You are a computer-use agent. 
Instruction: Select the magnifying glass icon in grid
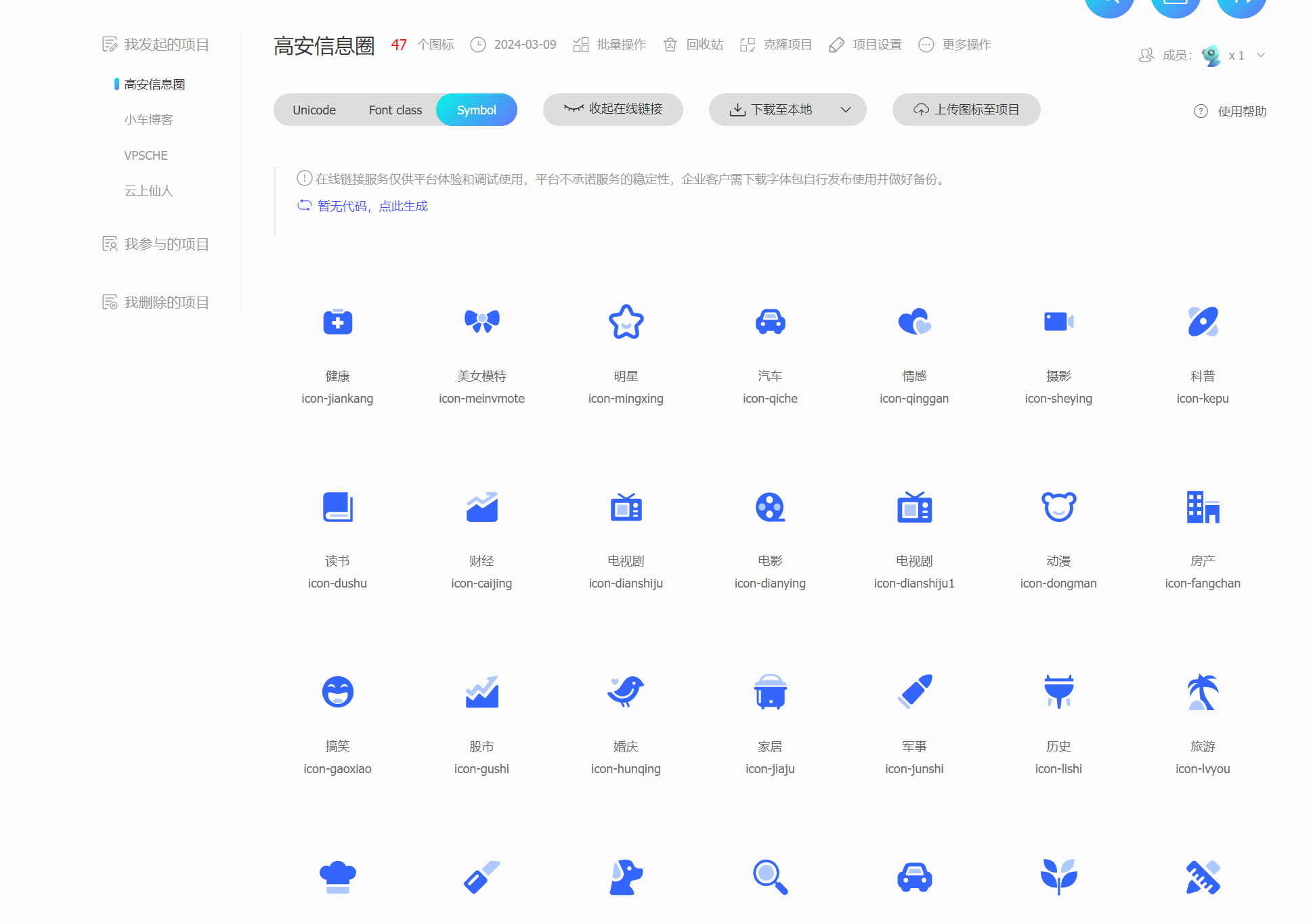pyautogui.click(x=770, y=877)
